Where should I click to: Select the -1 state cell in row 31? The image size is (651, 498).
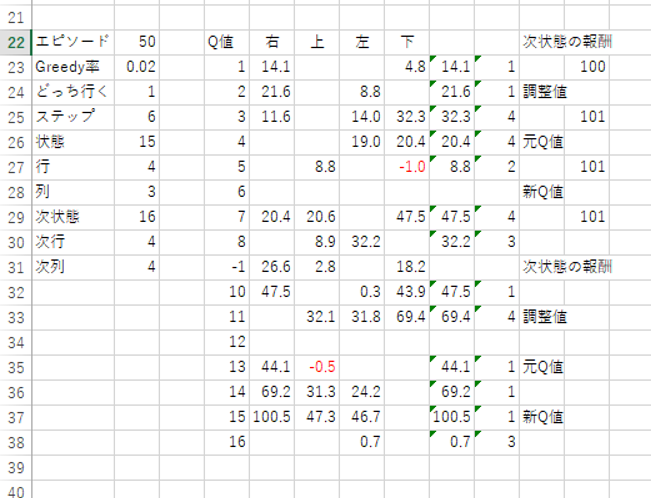pos(227,267)
